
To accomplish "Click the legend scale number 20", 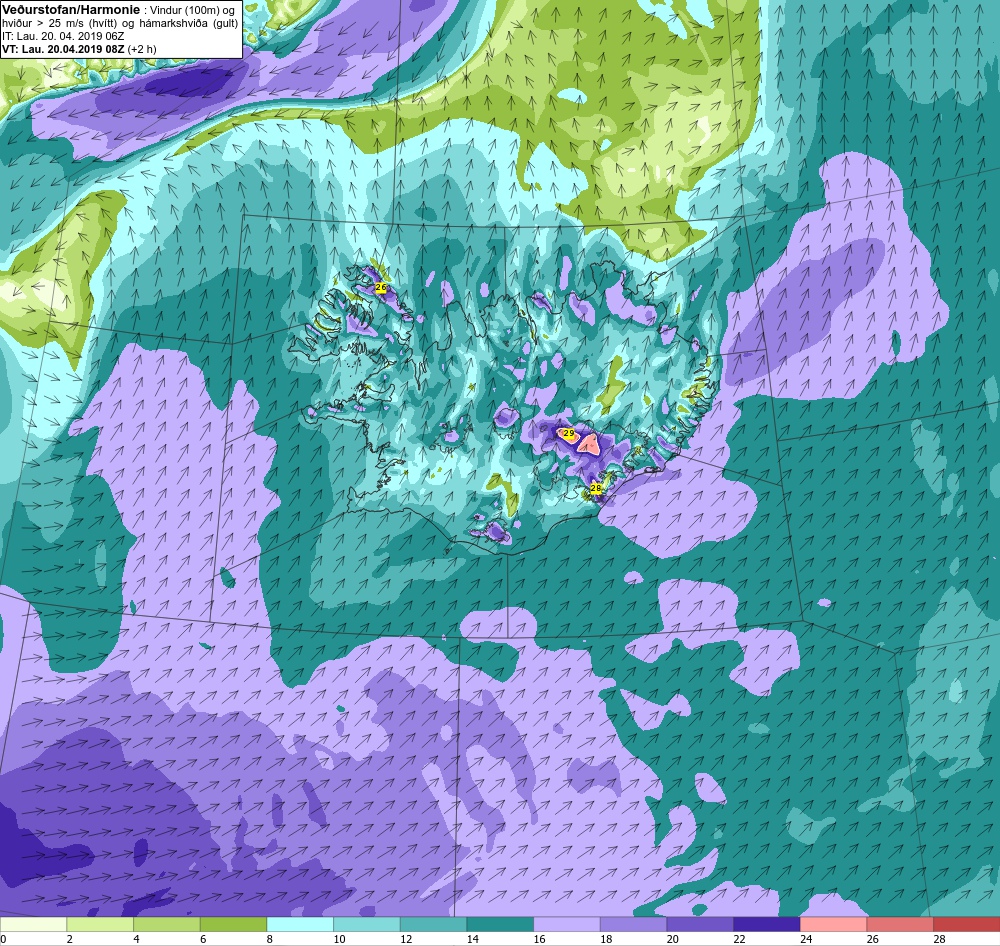I will point(673,939).
